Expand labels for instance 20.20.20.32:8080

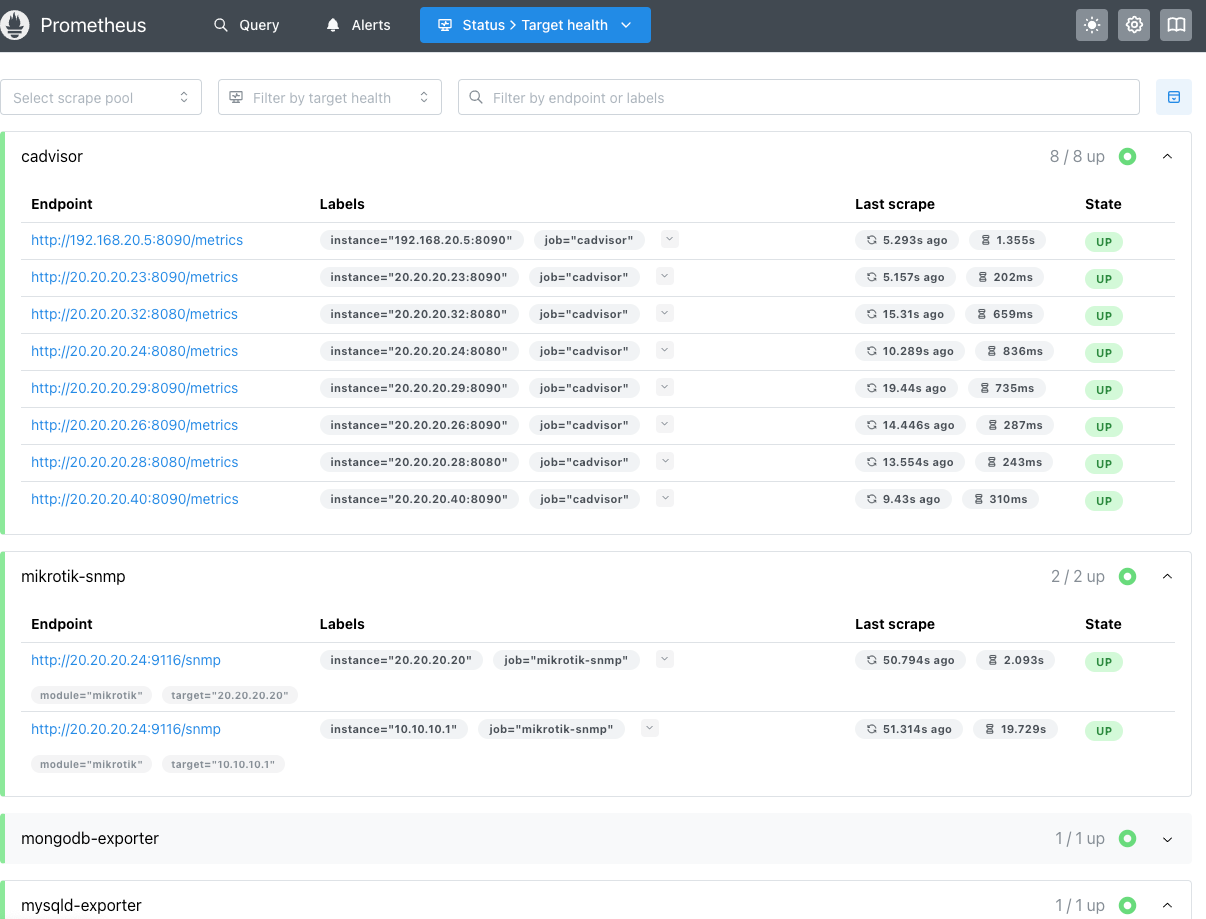(x=665, y=313)
